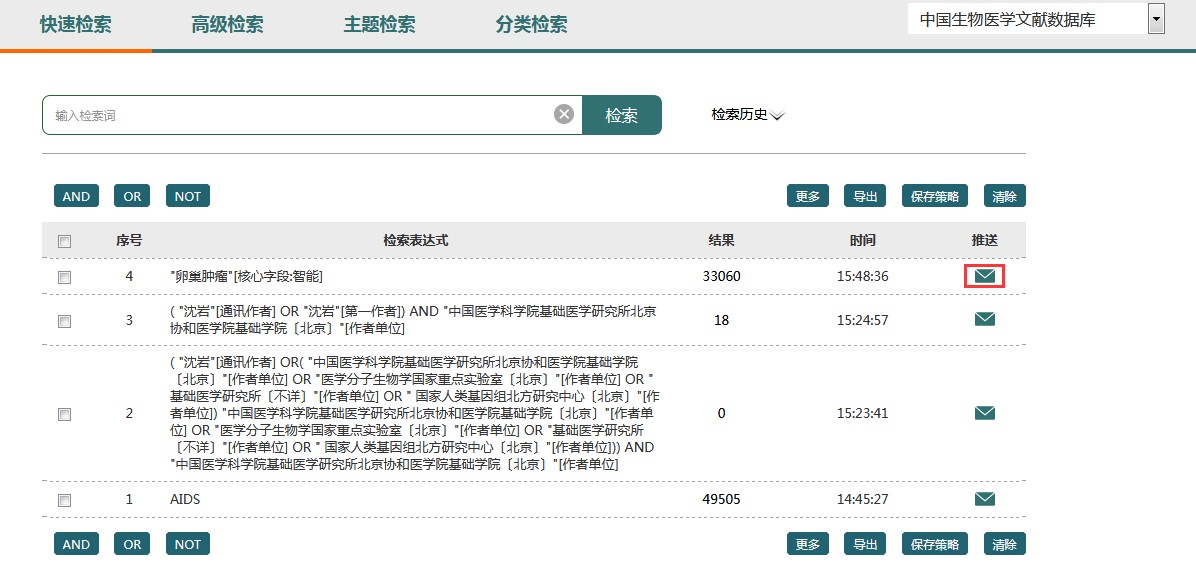Click into the 输入检索词 search input field
The image size is (1196, 565).
(x=295, y=115)
